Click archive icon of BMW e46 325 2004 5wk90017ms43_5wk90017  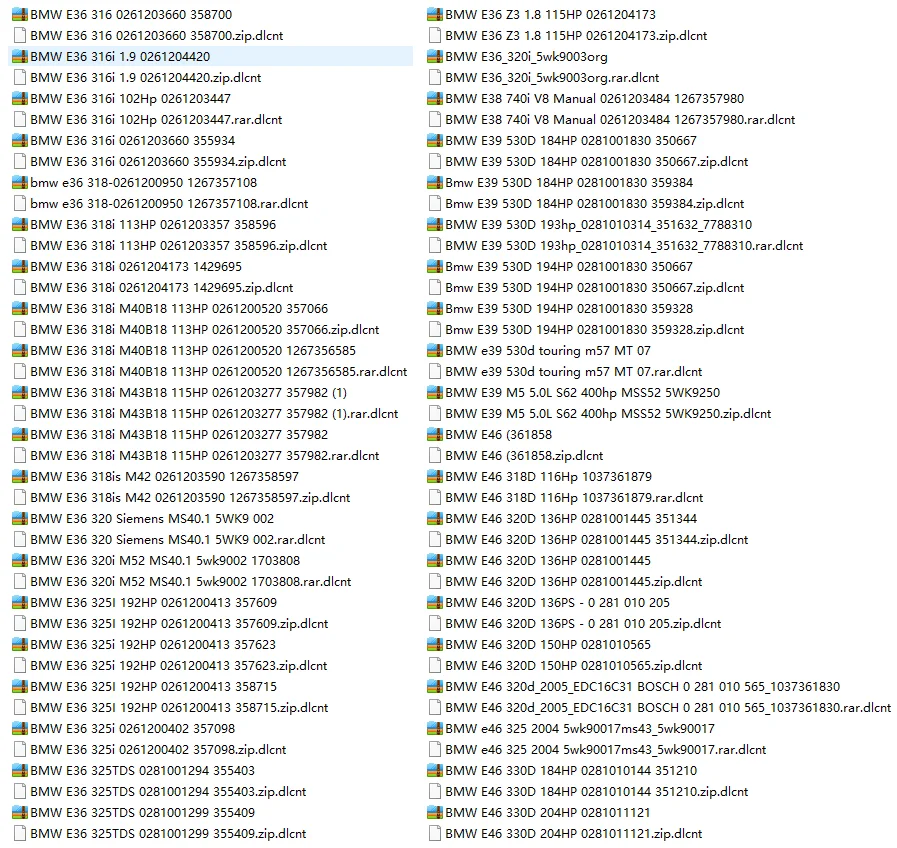point(435,729)
